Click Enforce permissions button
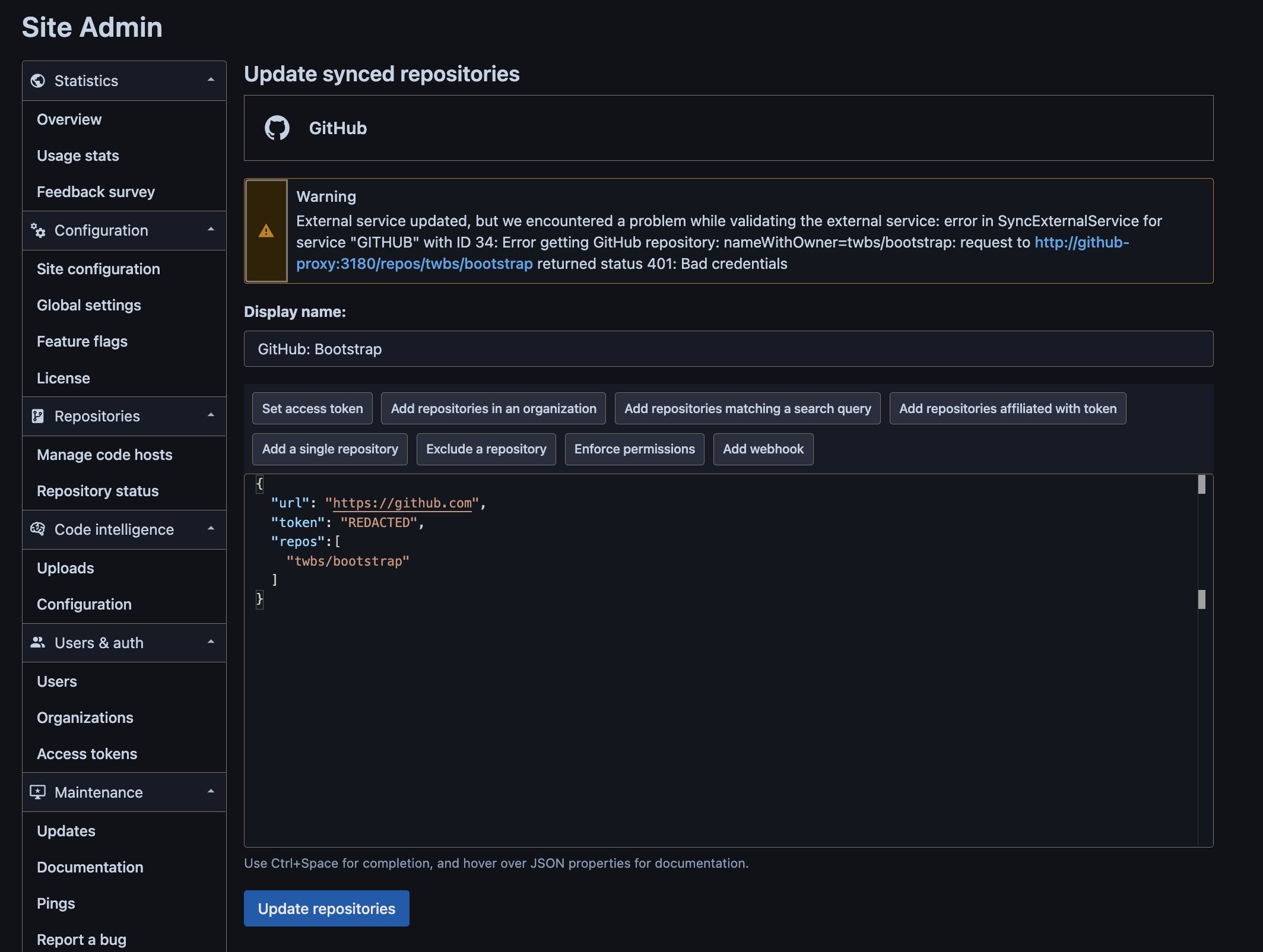1263x952 pixels. pos(634,449)
